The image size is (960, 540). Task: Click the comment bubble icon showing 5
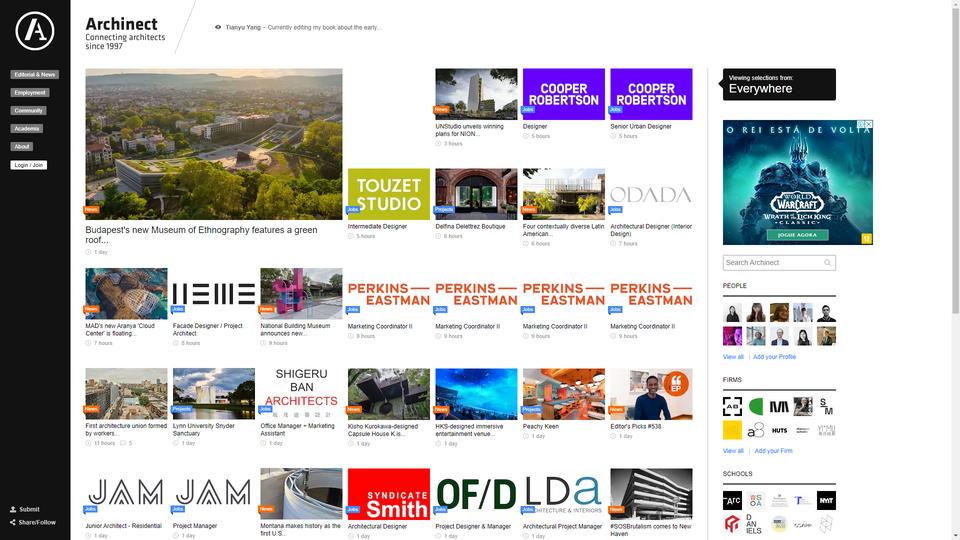(123, 443)
